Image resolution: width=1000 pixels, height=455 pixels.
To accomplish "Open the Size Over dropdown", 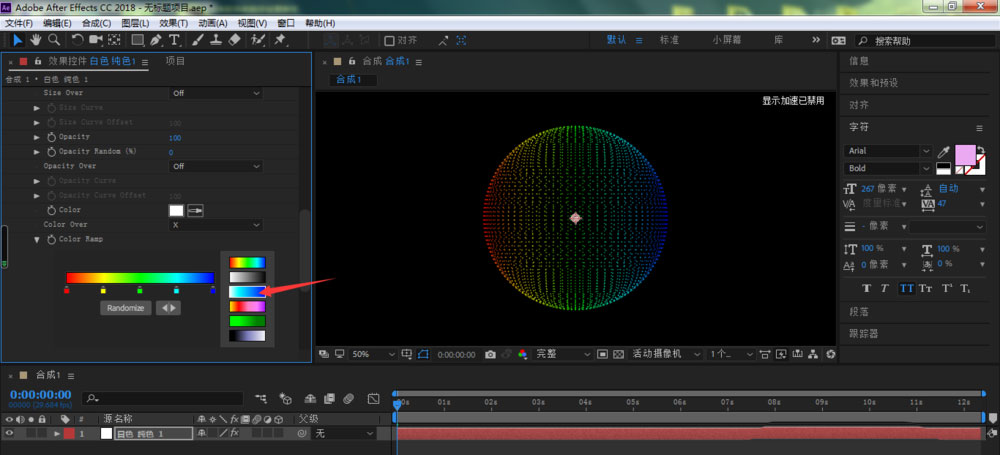I will pyautogui.click(x=215, y=93).
